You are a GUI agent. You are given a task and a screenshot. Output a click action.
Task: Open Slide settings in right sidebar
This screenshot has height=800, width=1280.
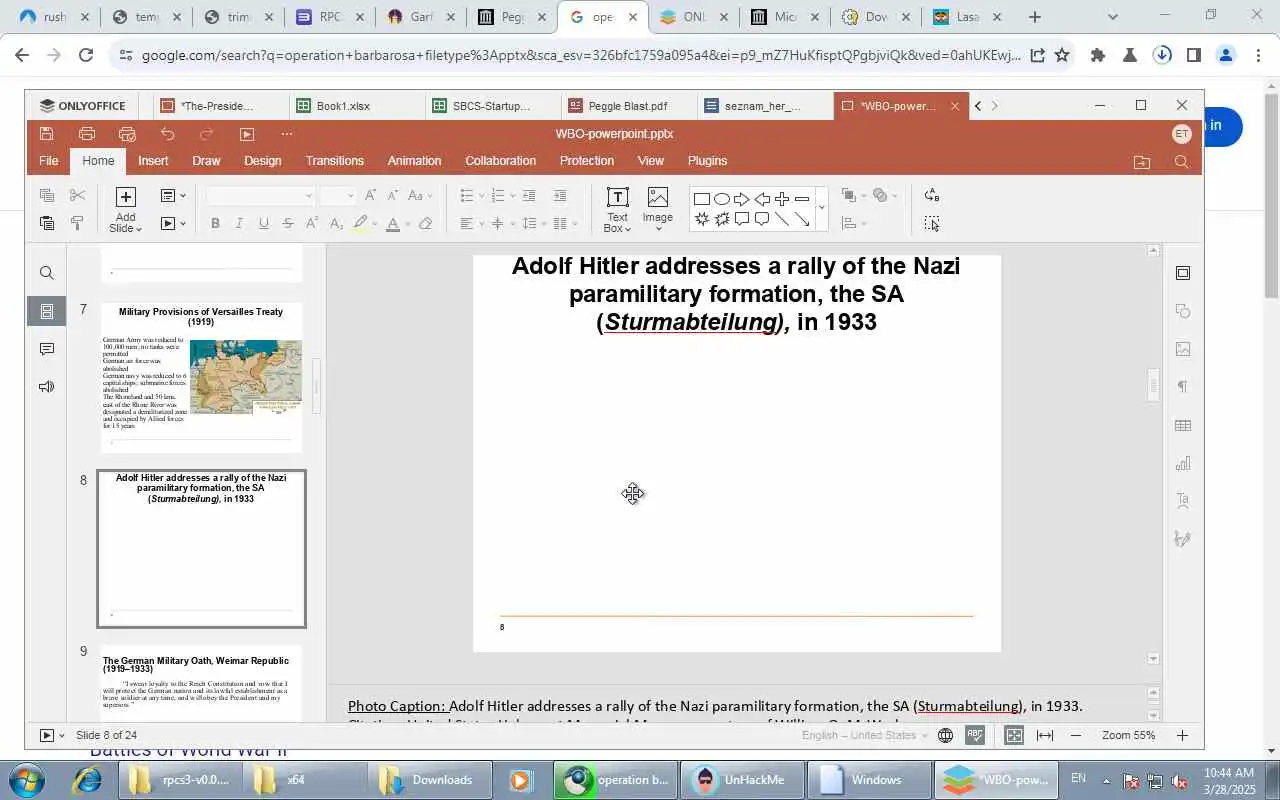pos(1183,273)
